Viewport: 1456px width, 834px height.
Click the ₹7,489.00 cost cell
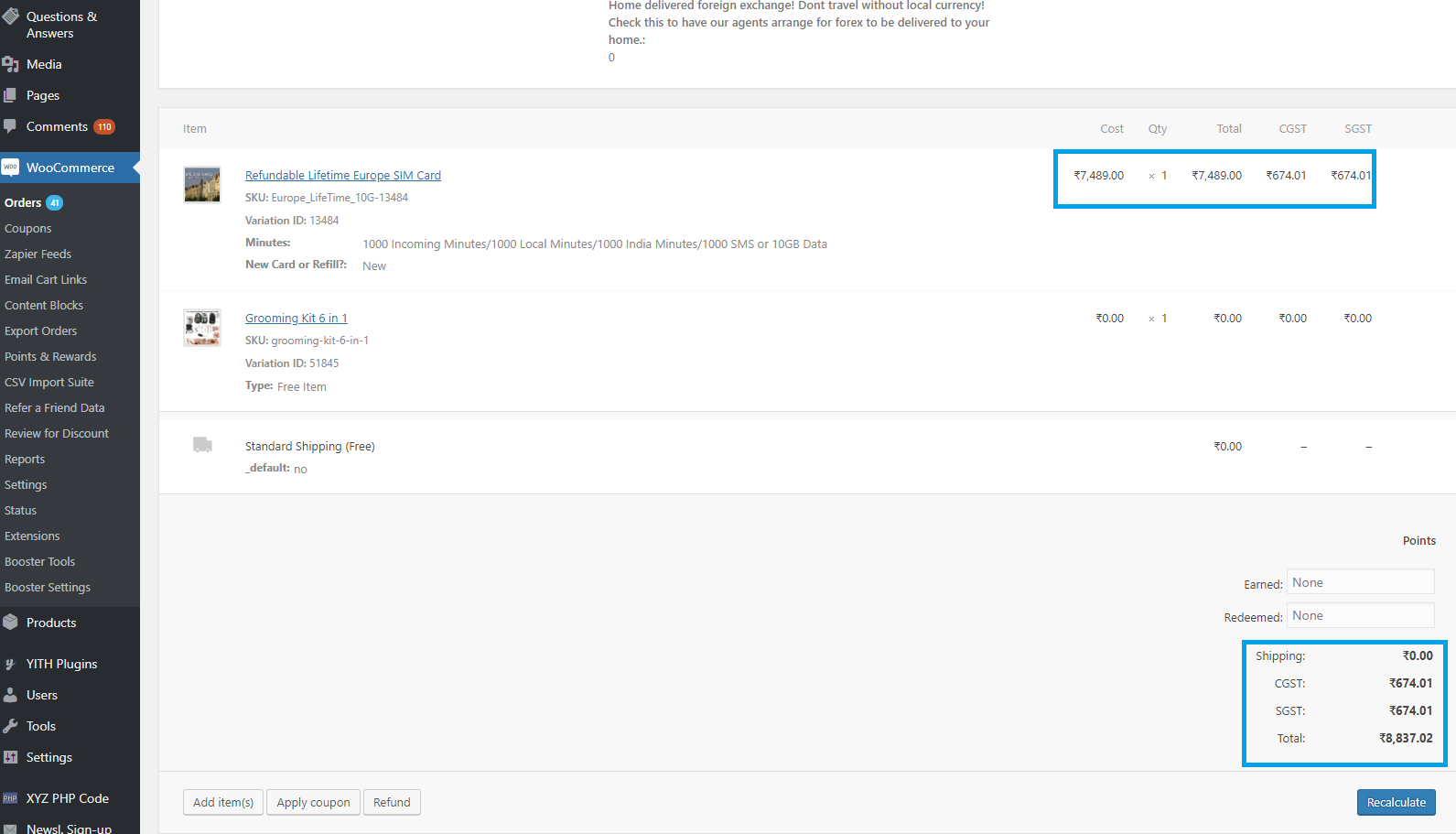coord(1098,176)
